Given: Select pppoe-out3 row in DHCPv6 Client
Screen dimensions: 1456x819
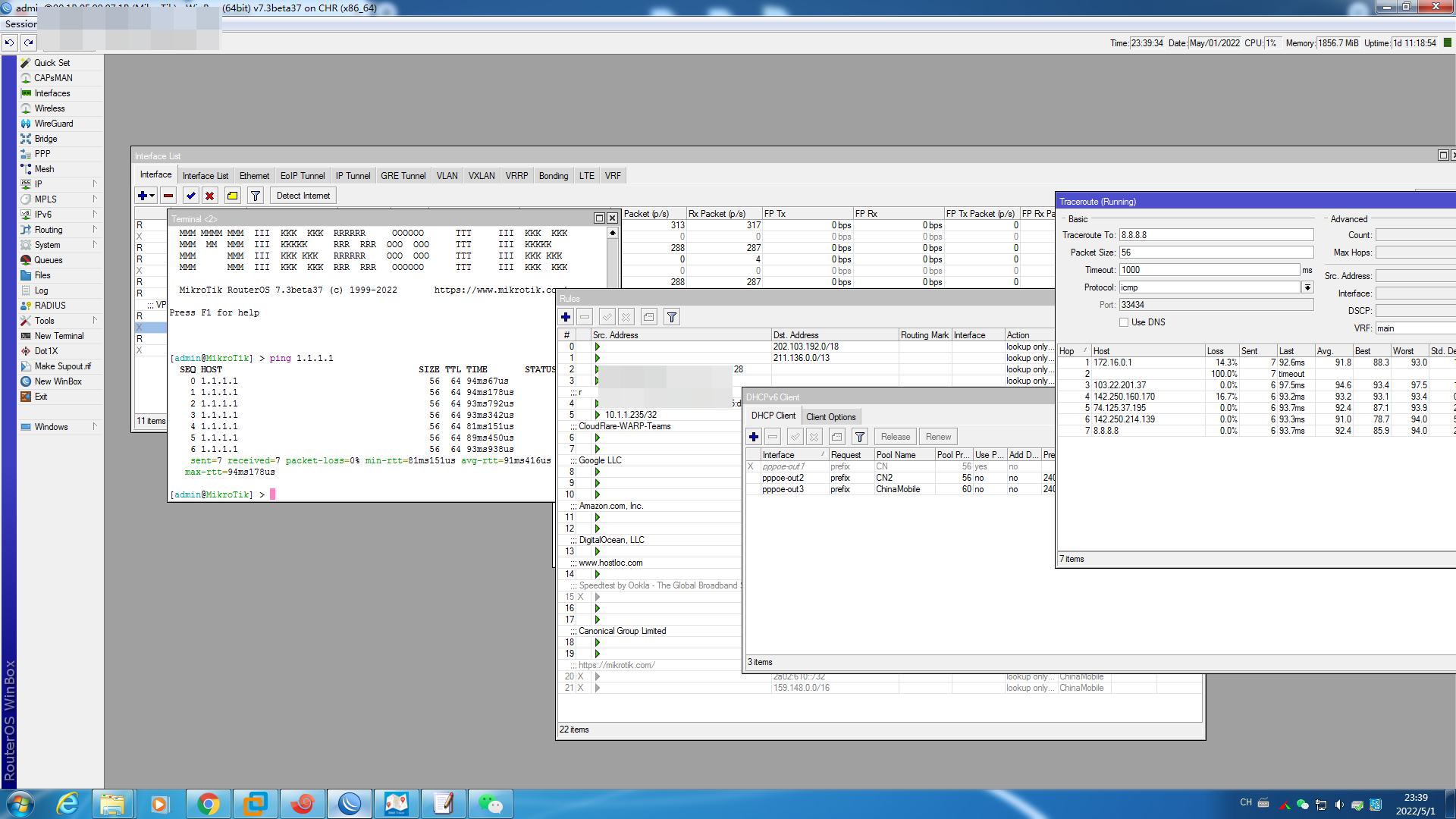Looking at the screenshot, I should [900, 490].
